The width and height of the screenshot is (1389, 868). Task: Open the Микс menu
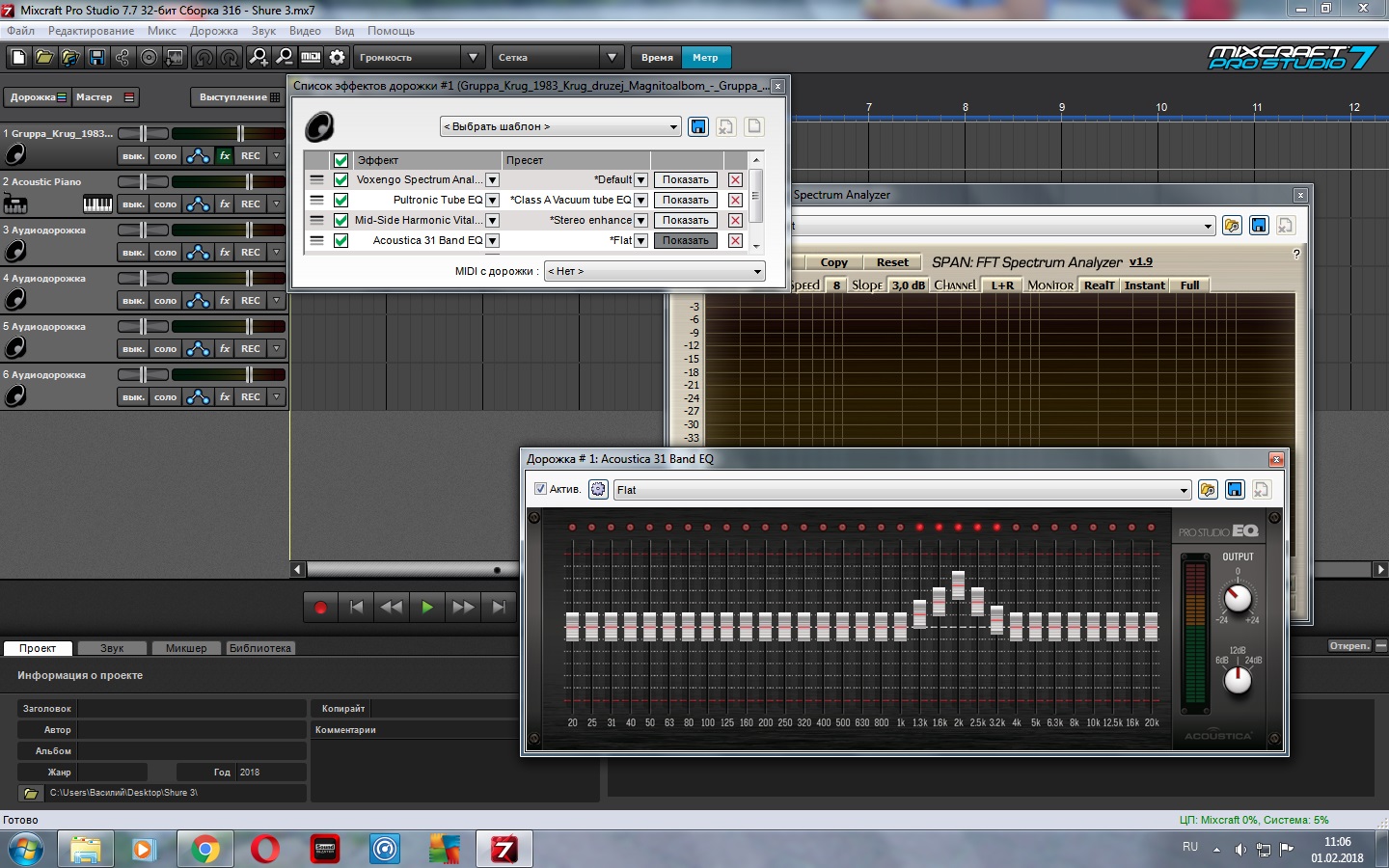pyautogui.click(x=162, y=31)
